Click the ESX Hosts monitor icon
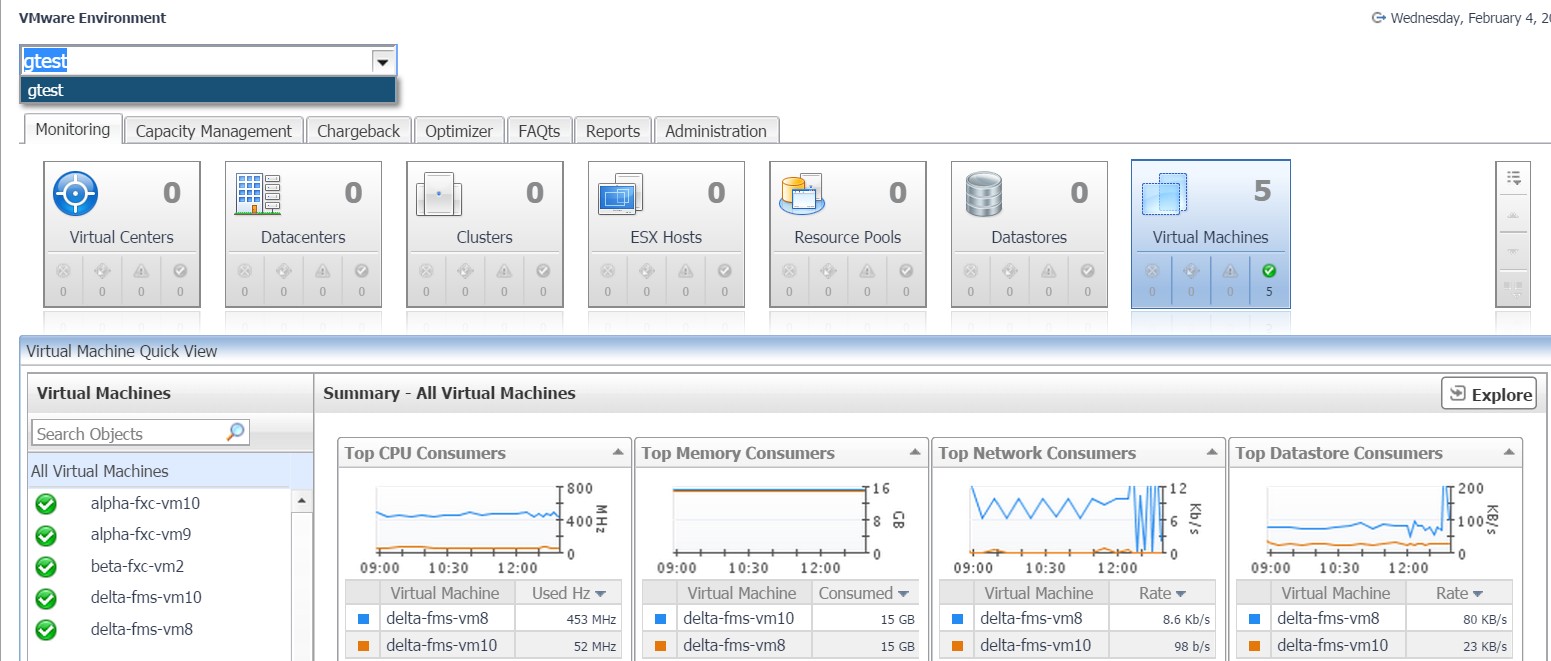This screenshot has width=1551, height=661. pyautogui.click(x=619, y=193)
